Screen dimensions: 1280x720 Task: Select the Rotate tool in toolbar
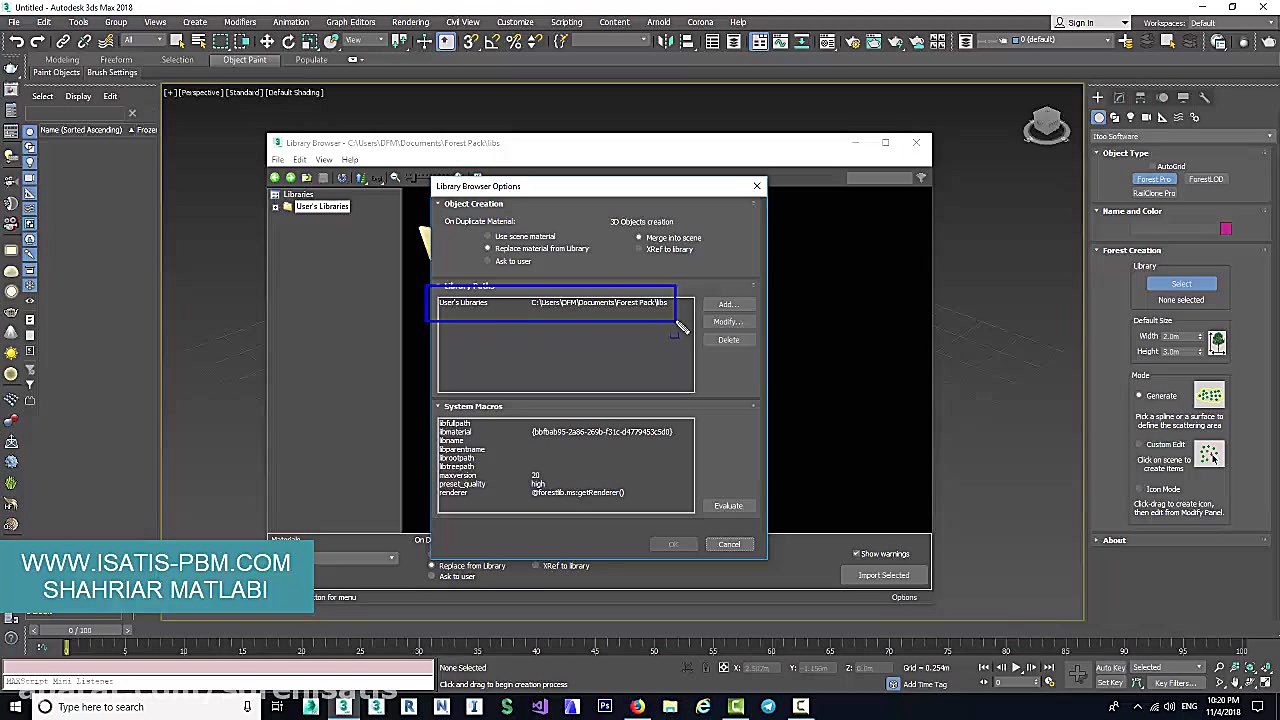288,41
